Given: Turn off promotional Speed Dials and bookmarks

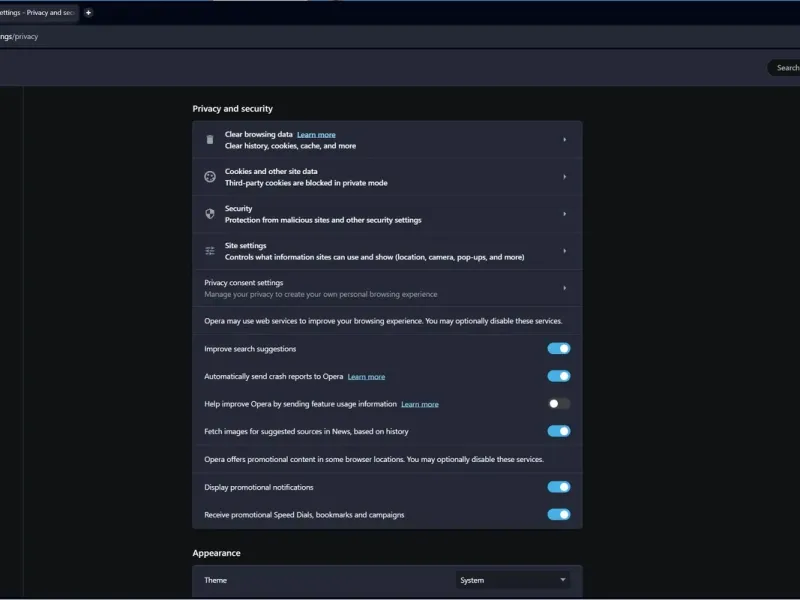Looking at the screenshot, I should pos(559,514).
